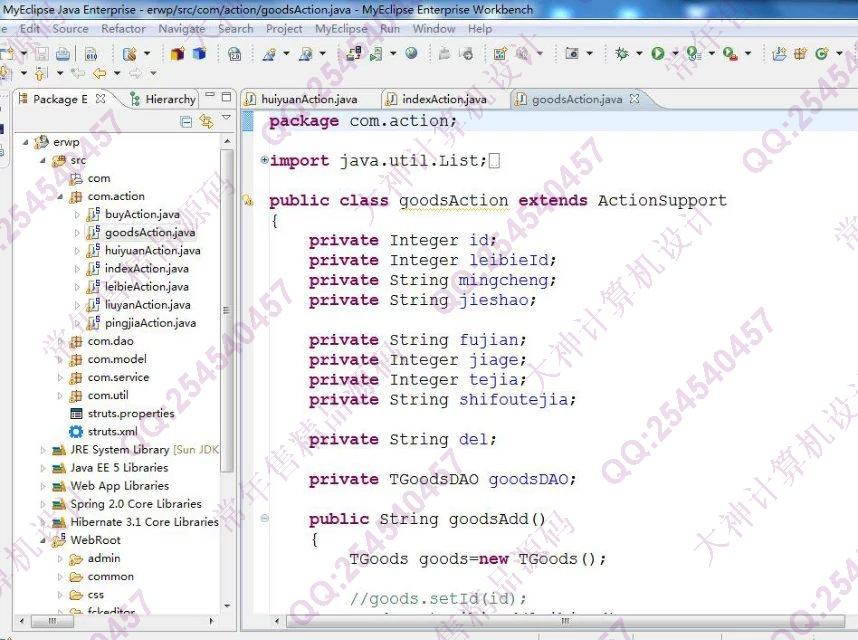Switch to indexAction.java editor tab
Screen dimensions: 858x640
click(x=444, y=99)
